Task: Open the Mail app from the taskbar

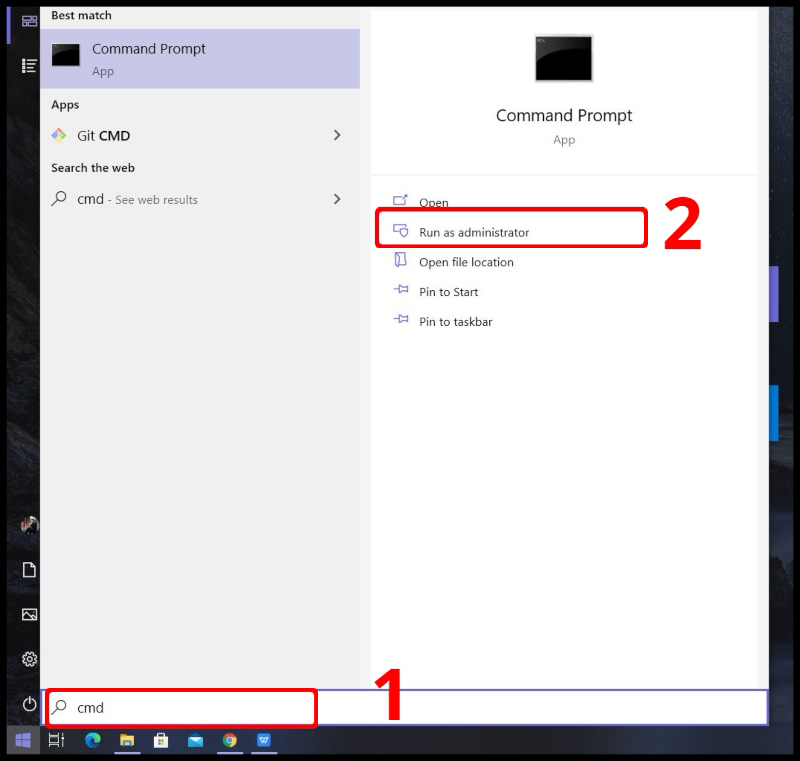Action: click(195, 741)
